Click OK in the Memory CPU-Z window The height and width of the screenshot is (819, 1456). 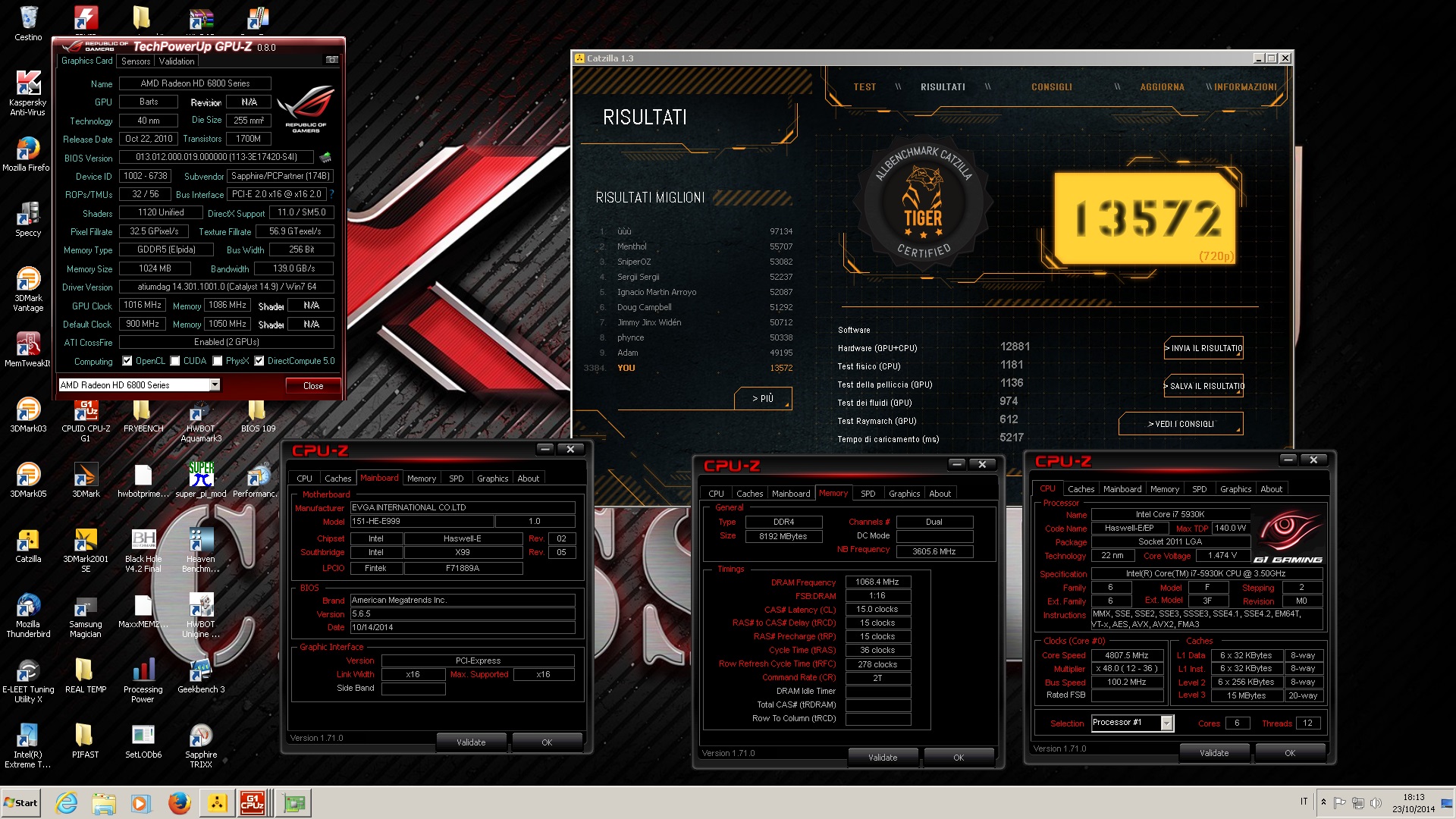959,758
